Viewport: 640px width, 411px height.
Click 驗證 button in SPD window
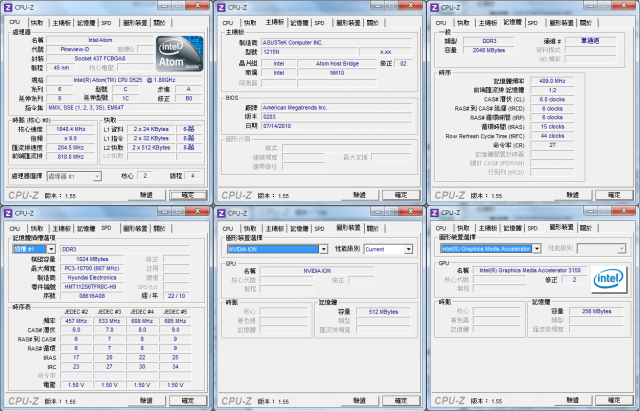147,401
